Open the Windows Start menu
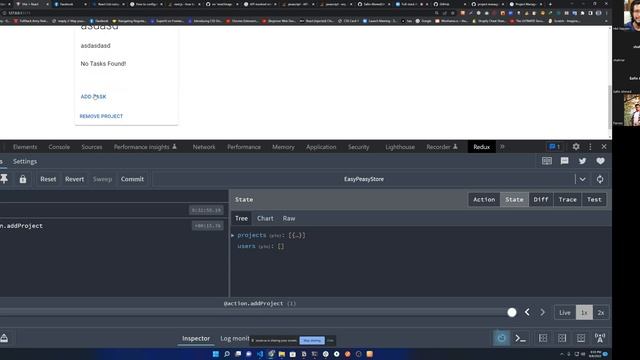This screenshot has width=640, height=360. [x=216, y=354]
